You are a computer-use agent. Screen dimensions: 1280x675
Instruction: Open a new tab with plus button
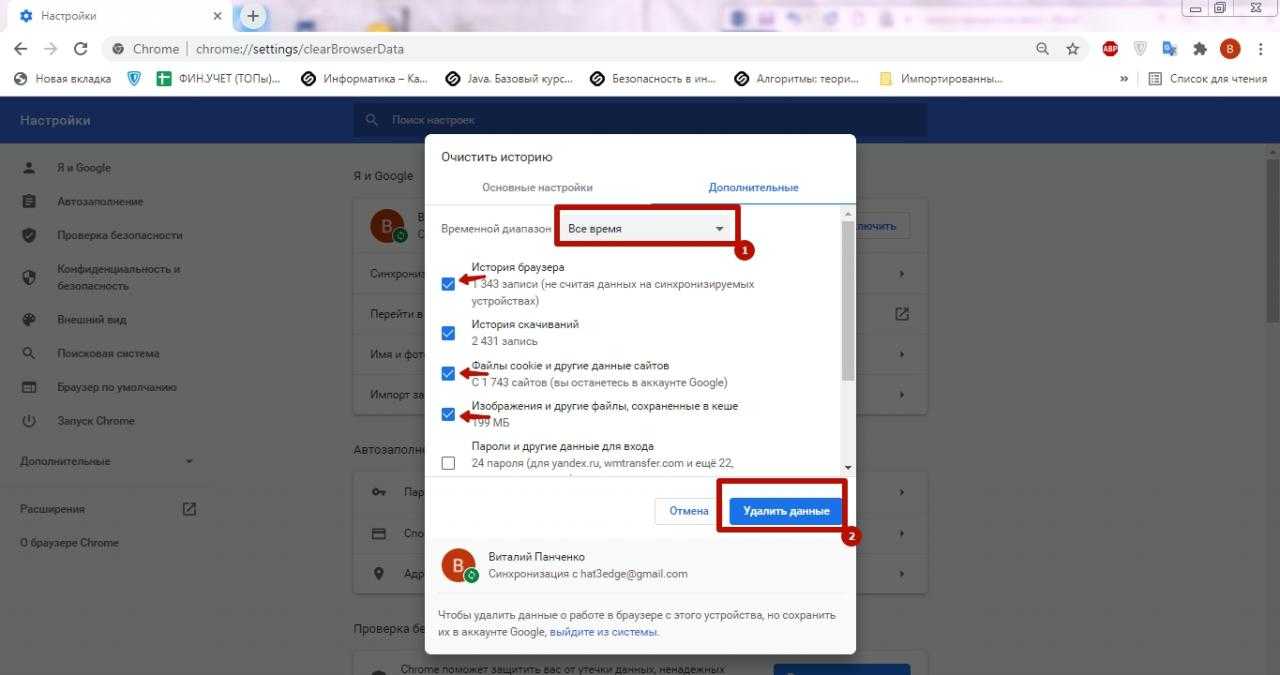tap(253, 16)
